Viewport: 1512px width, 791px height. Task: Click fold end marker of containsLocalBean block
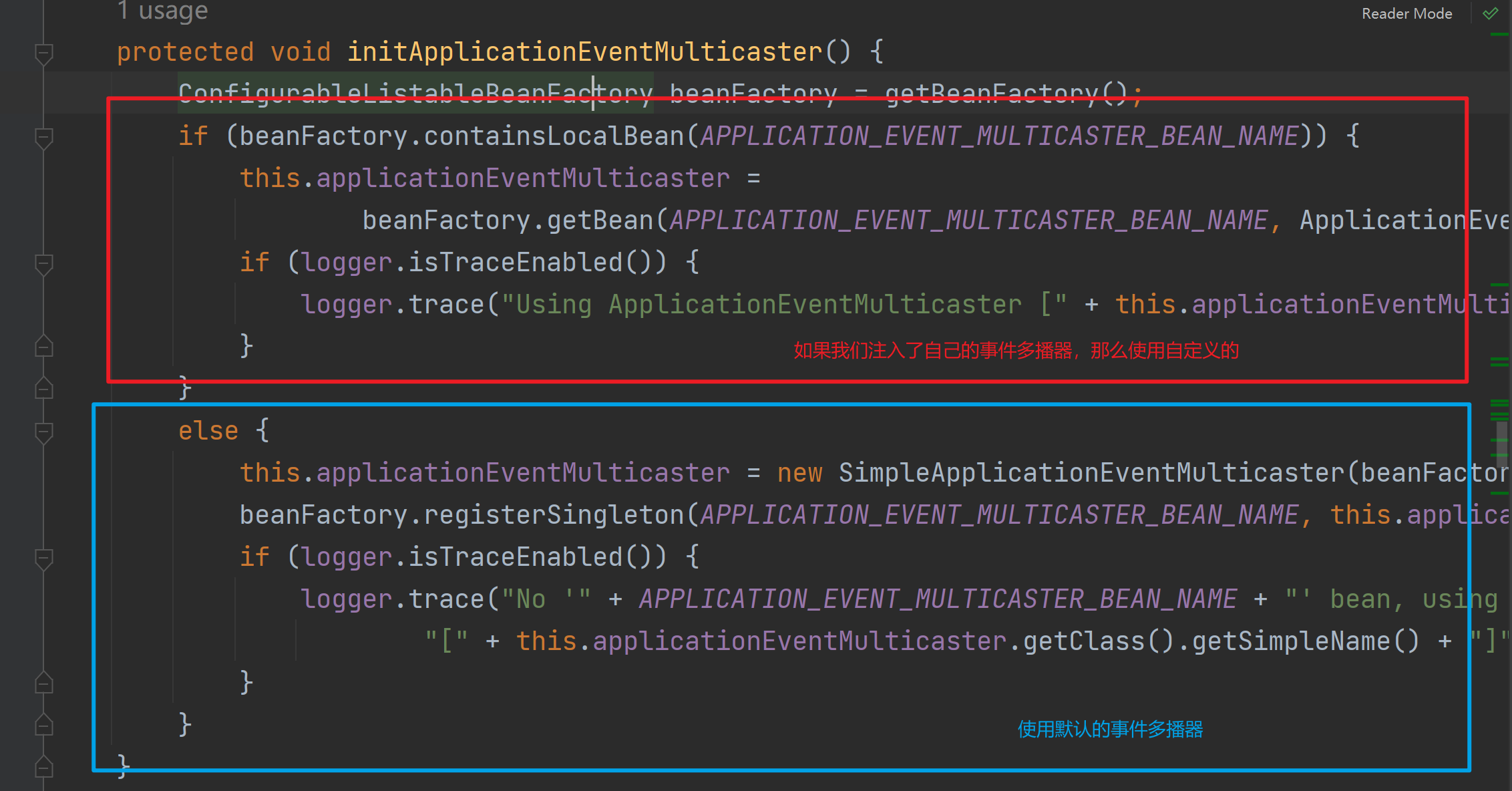pyautogui.click(x=44, y=388)
